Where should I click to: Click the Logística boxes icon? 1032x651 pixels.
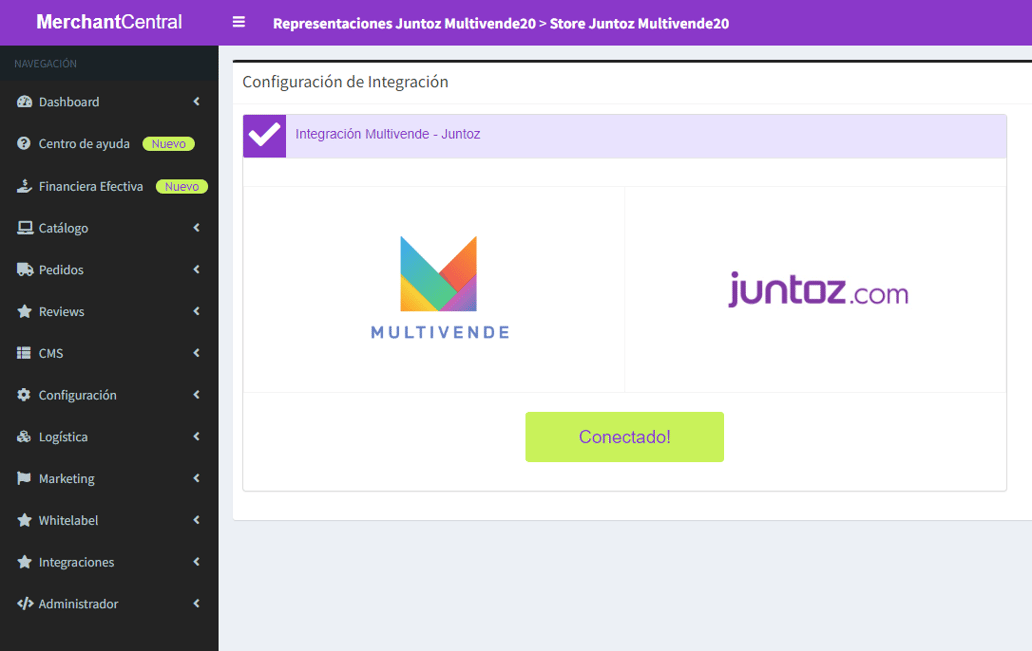point(24,436)
